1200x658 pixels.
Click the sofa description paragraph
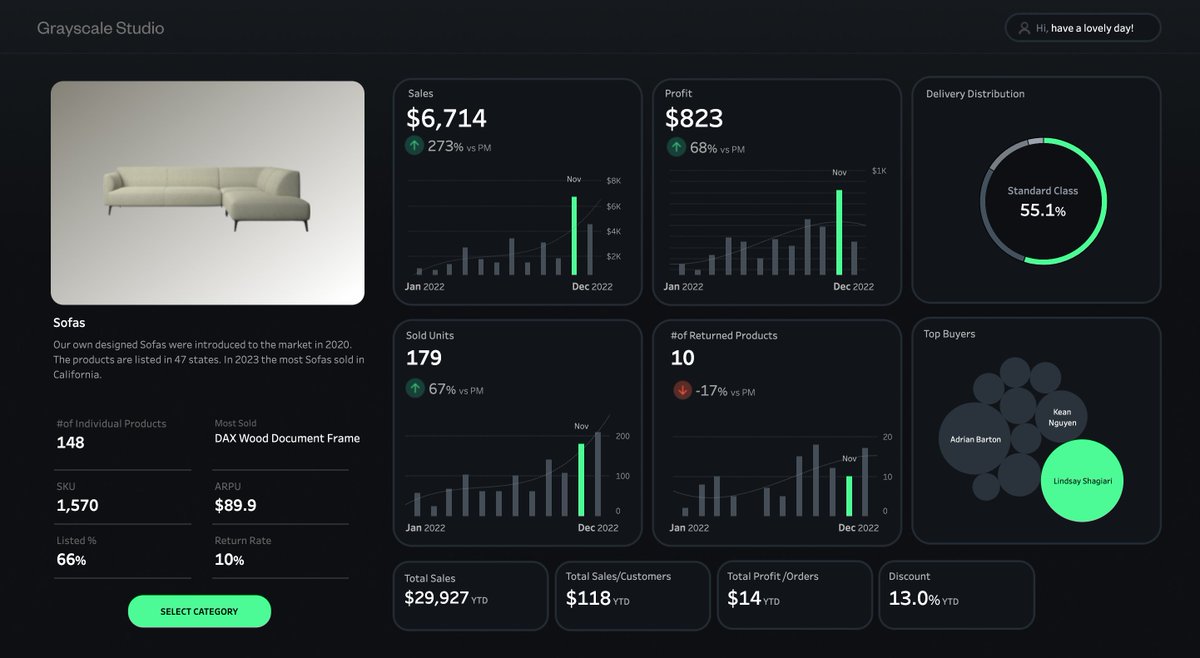(x=208, y=359)
